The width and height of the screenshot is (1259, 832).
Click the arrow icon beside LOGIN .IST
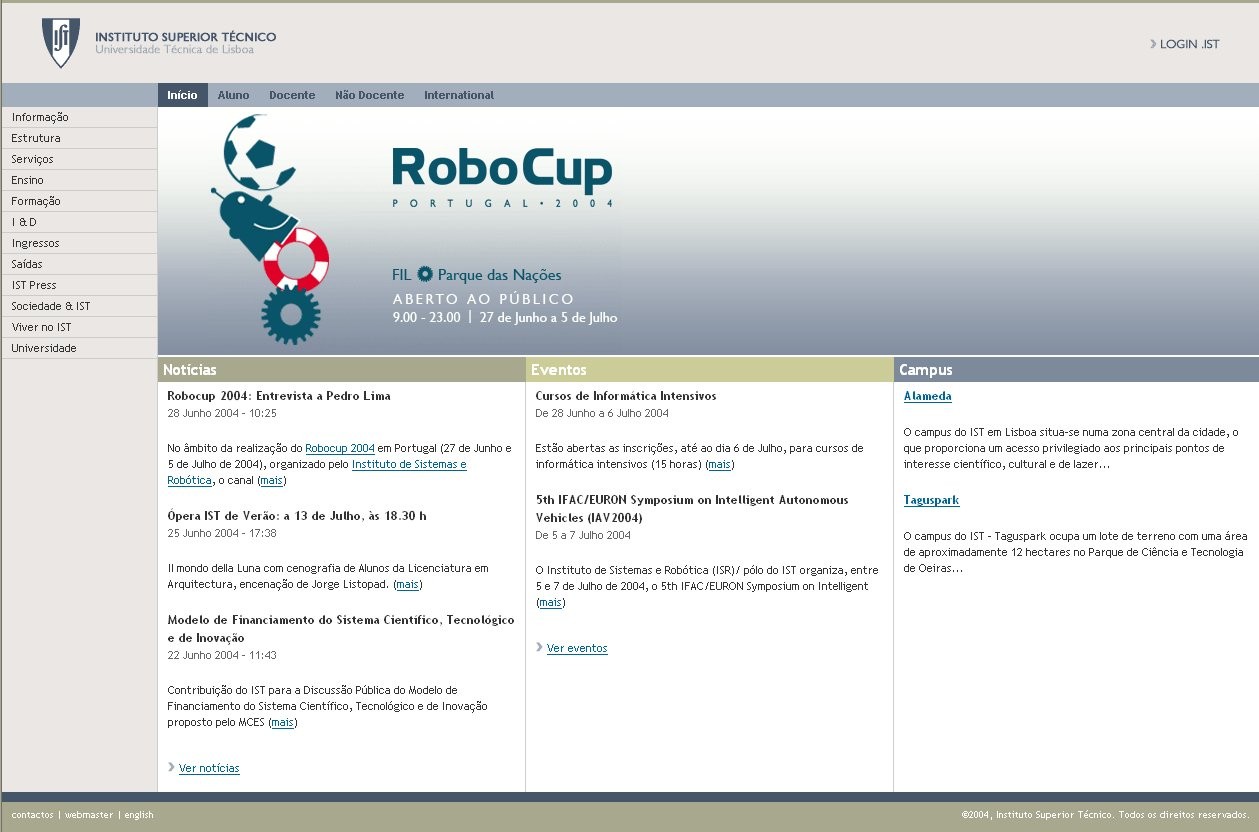1153,44
